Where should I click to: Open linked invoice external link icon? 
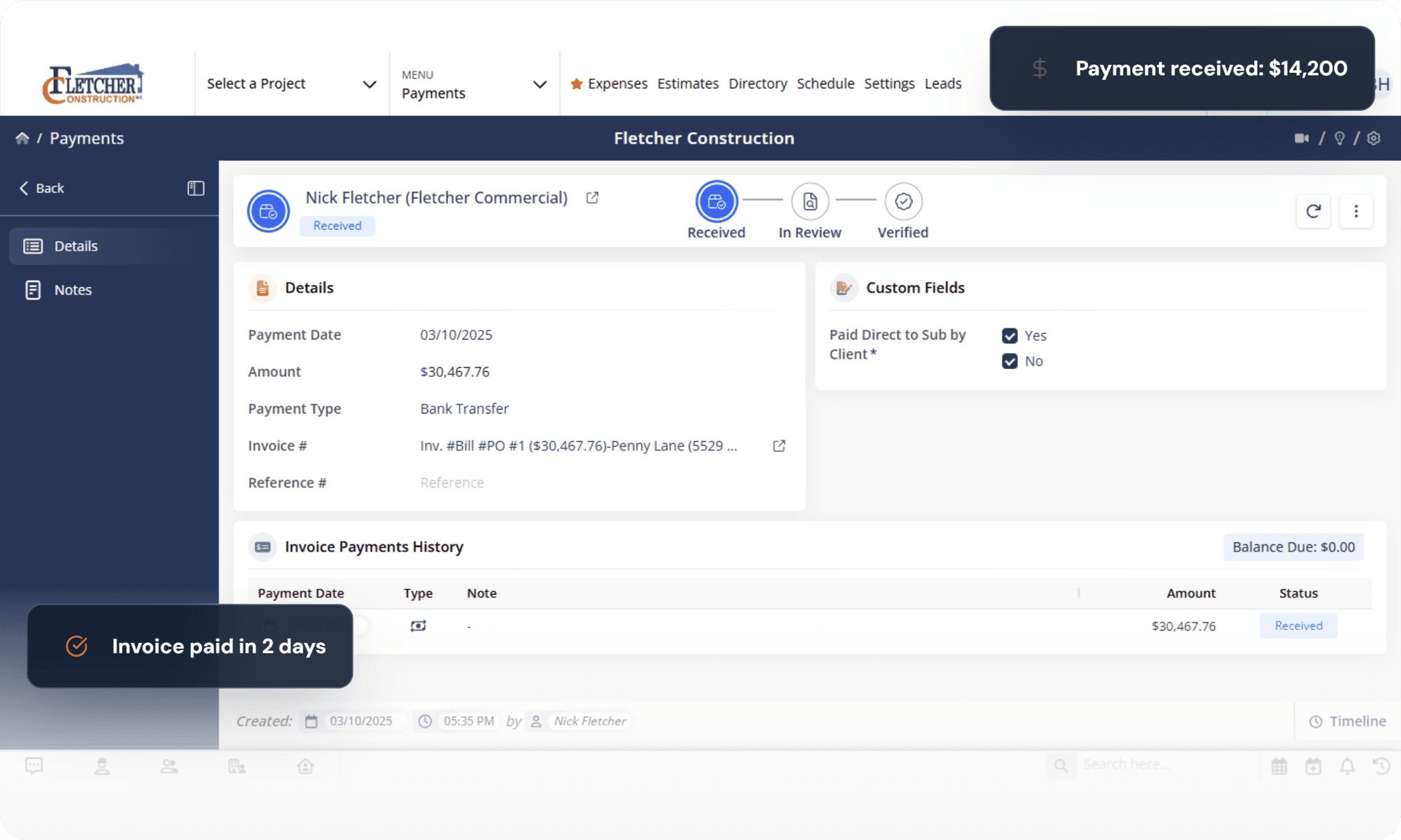[x=779, y=446]
